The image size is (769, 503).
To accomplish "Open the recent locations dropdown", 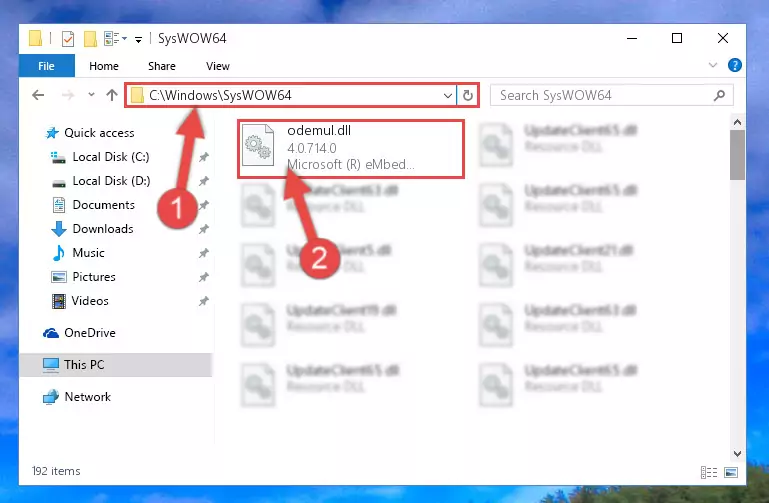I will tap(91, 95).
